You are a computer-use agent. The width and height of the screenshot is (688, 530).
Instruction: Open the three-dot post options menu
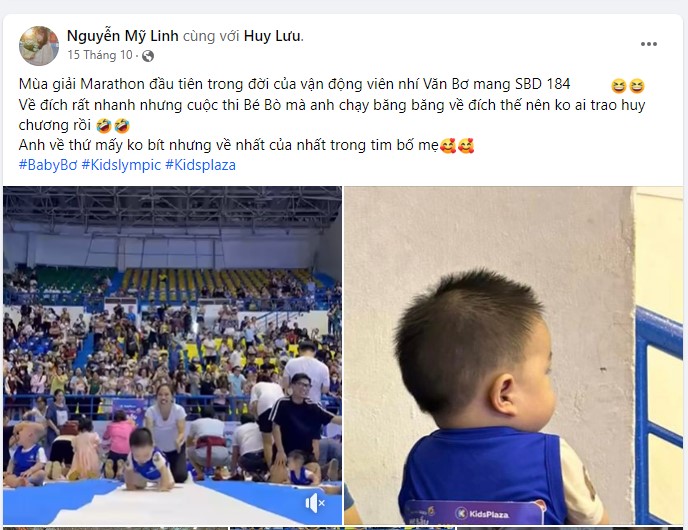[x=649, y=44]
